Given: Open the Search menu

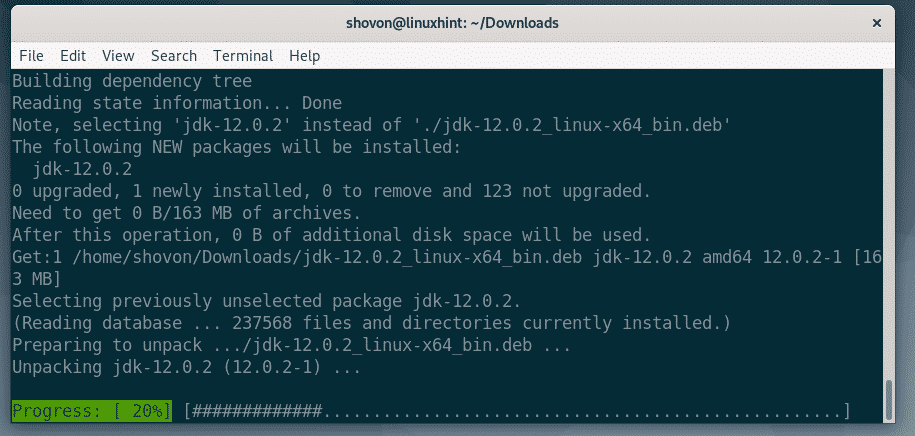Looking at the screenshot, I should (x=174, y=56).
